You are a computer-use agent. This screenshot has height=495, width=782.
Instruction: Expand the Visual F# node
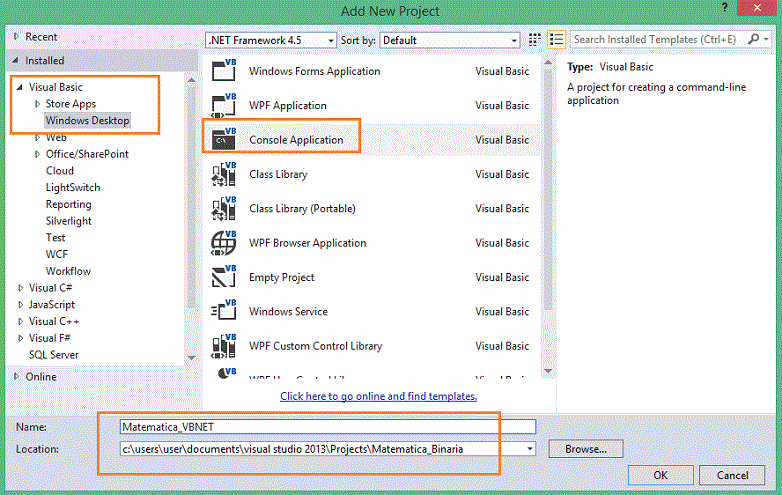(20, 338)
